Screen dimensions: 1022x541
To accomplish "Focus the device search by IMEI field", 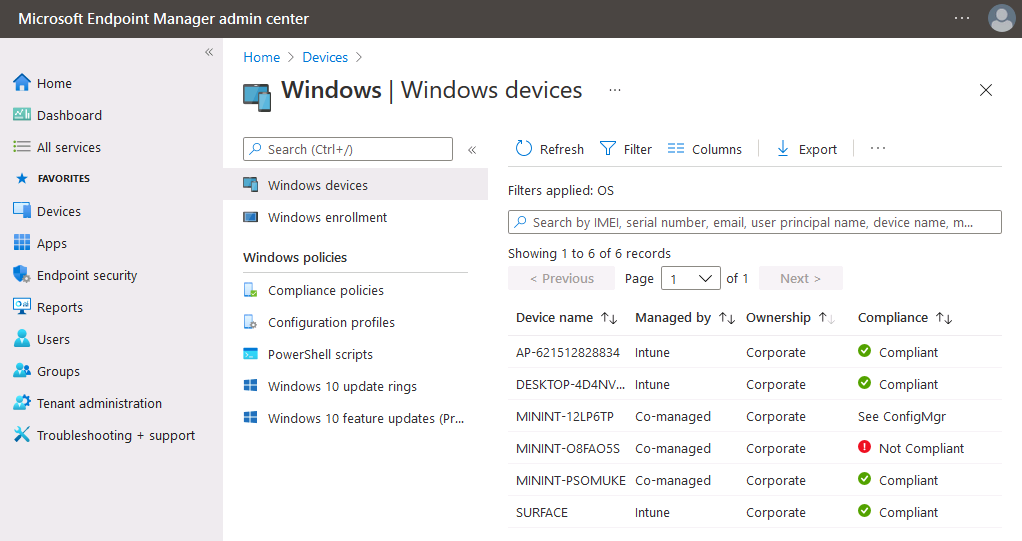I will pyautogui.click(x=755, y=222).
